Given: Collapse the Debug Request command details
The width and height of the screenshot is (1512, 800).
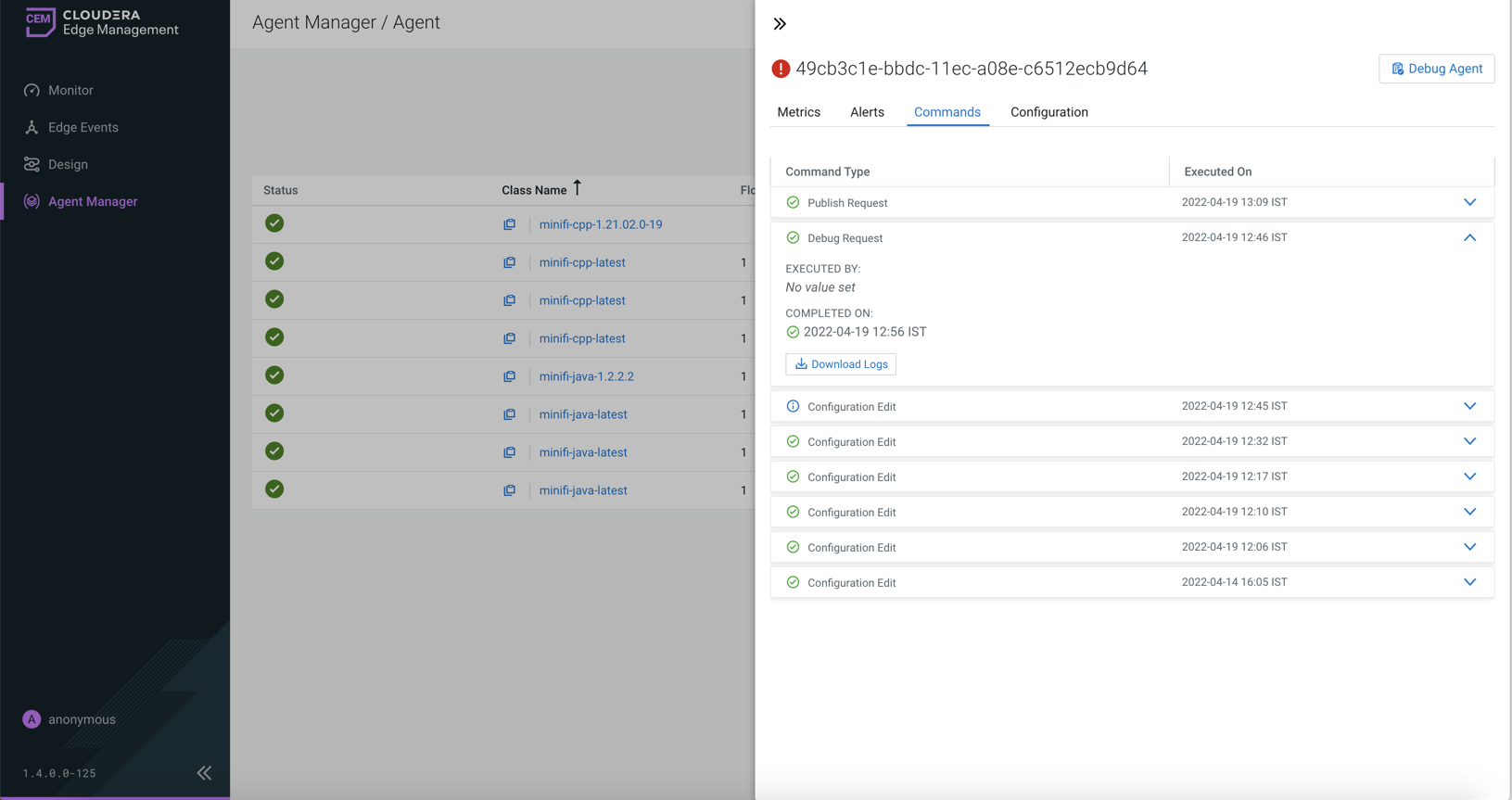Looking at the screenshot, I should (1469, 238).
